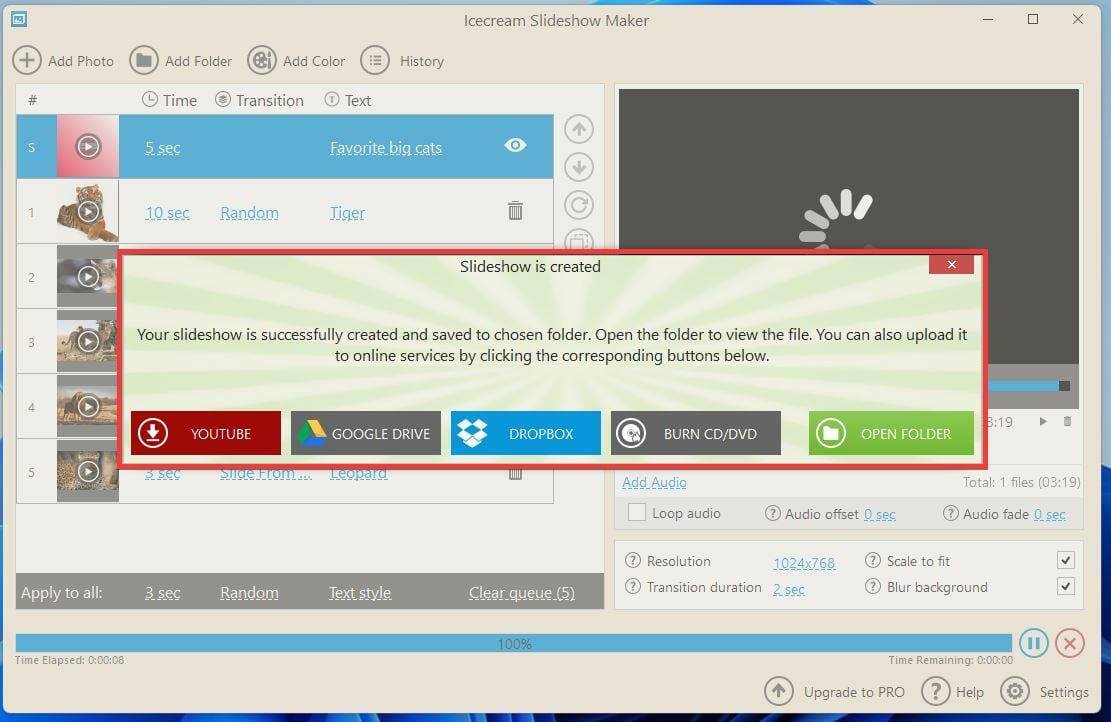This screenshot has height=722, width=1111.
Task: Click Burn CD/DVD button
Action: click(x=696, y=433)
